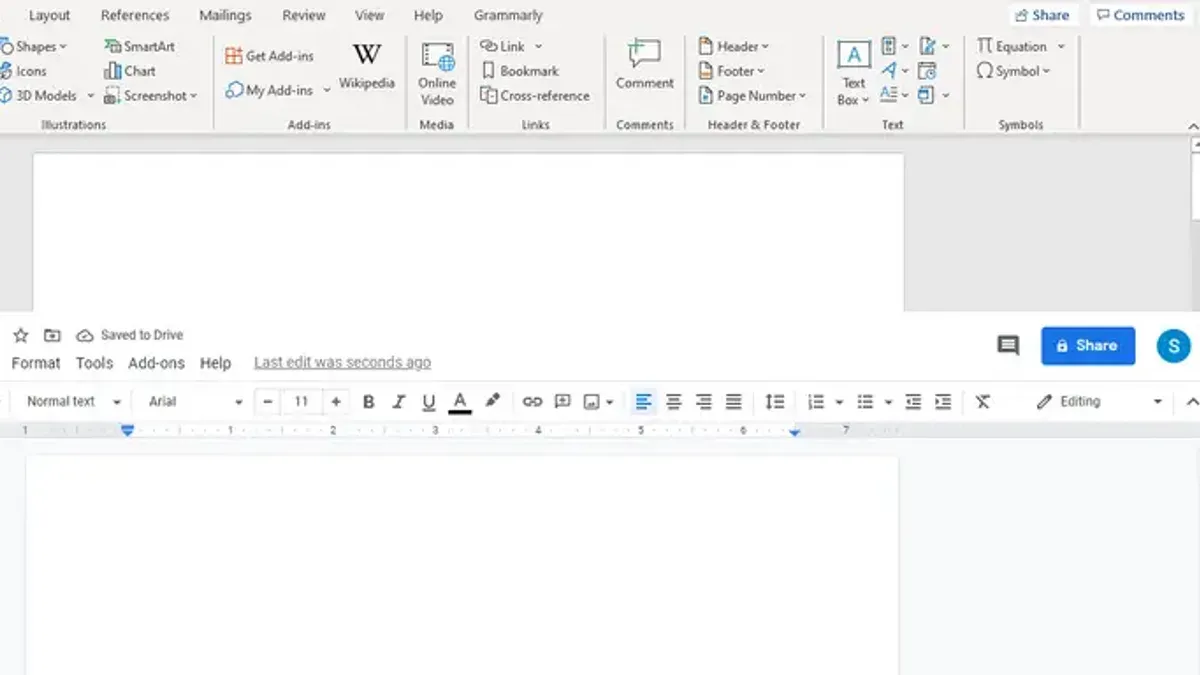Insert a Bookmark in Word
Viewport: 1200px width, 675px height.
520,71
